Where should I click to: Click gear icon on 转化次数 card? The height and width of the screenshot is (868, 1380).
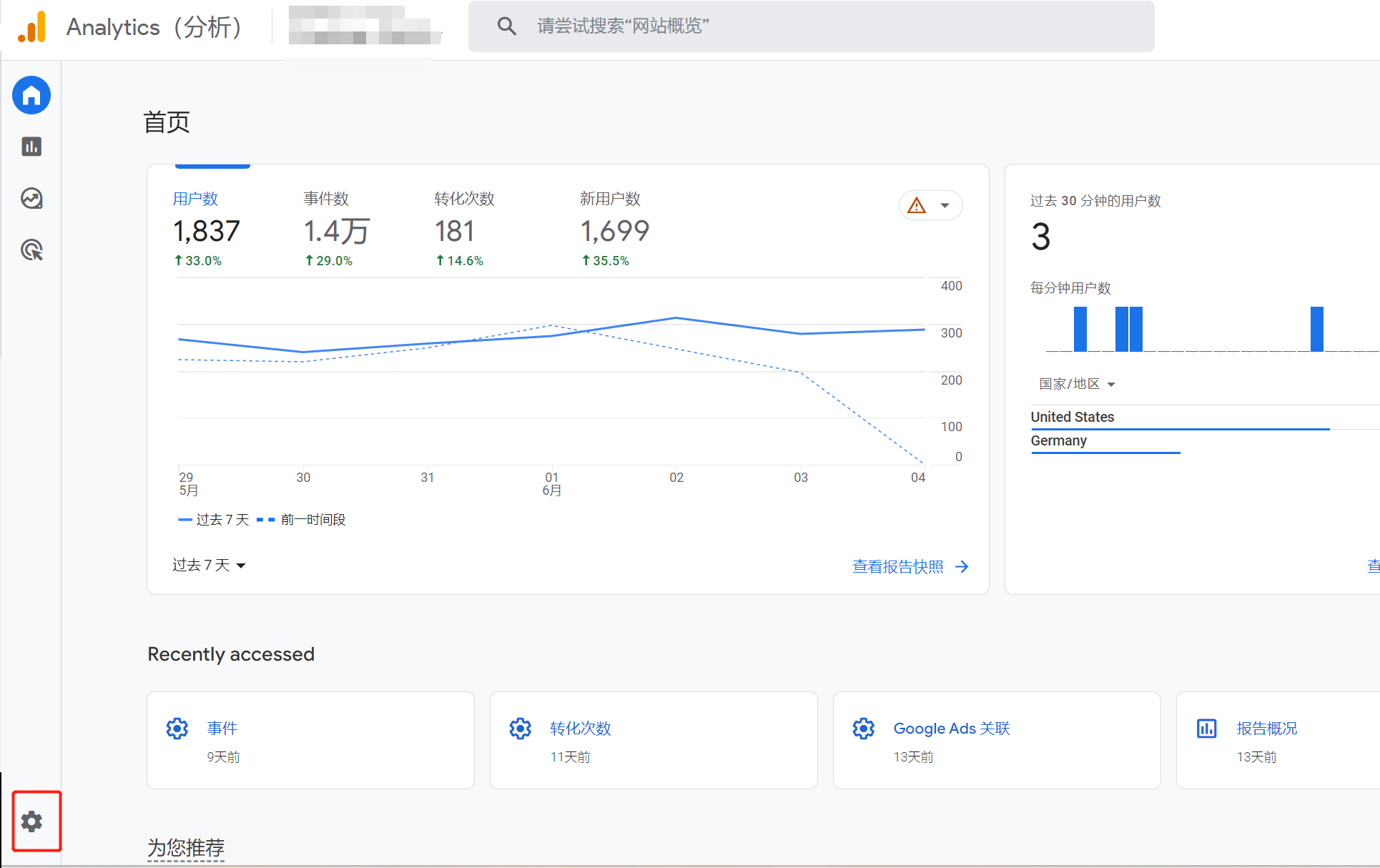tap(521, 729)
